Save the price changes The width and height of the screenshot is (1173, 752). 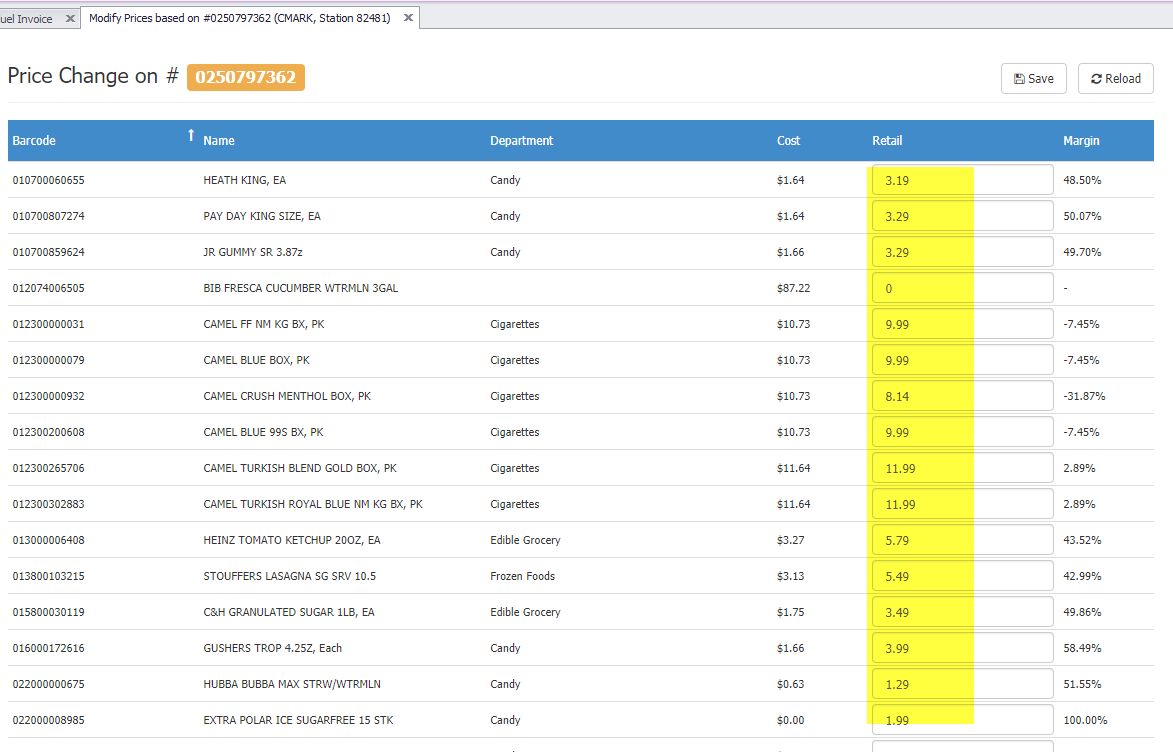[1034, 79]
